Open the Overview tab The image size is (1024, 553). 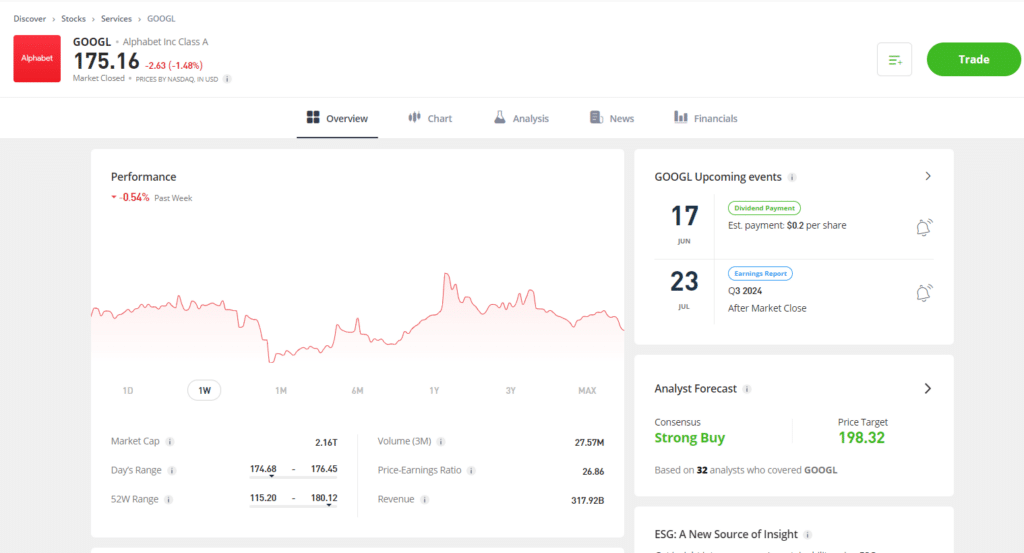tap(337, 118)
